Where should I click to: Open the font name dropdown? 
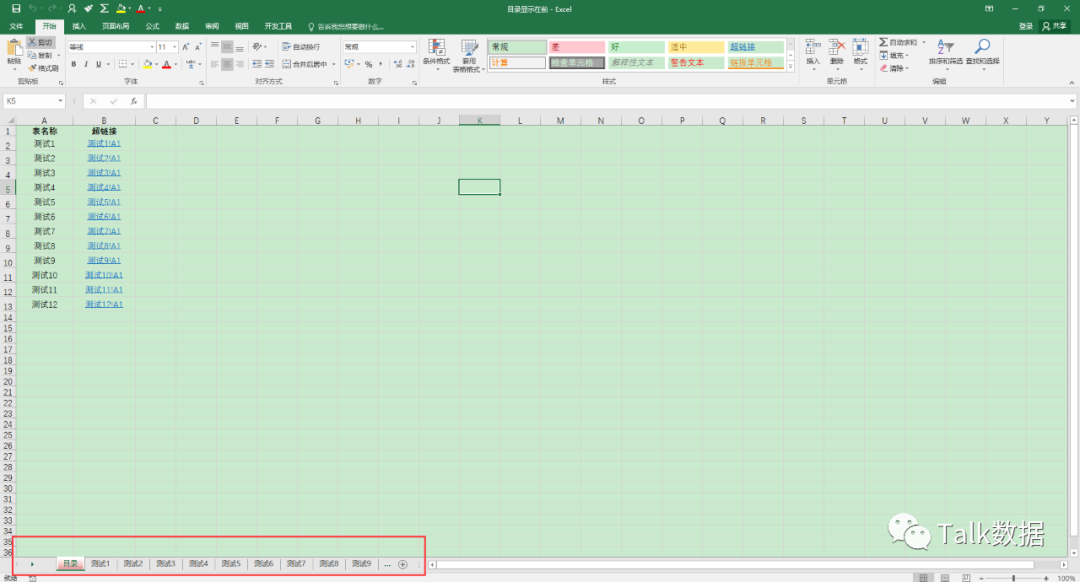point(152,47)
